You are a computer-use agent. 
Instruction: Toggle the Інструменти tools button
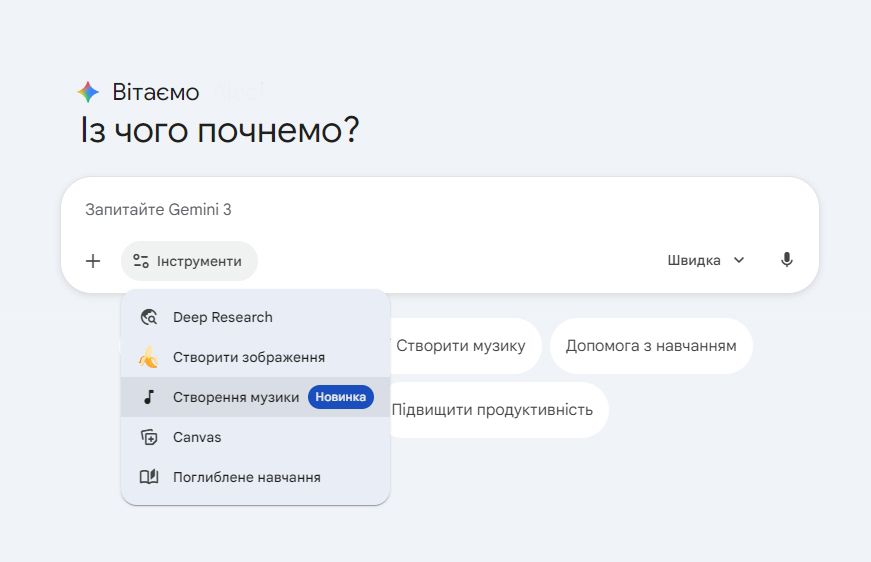coord(189,261)
